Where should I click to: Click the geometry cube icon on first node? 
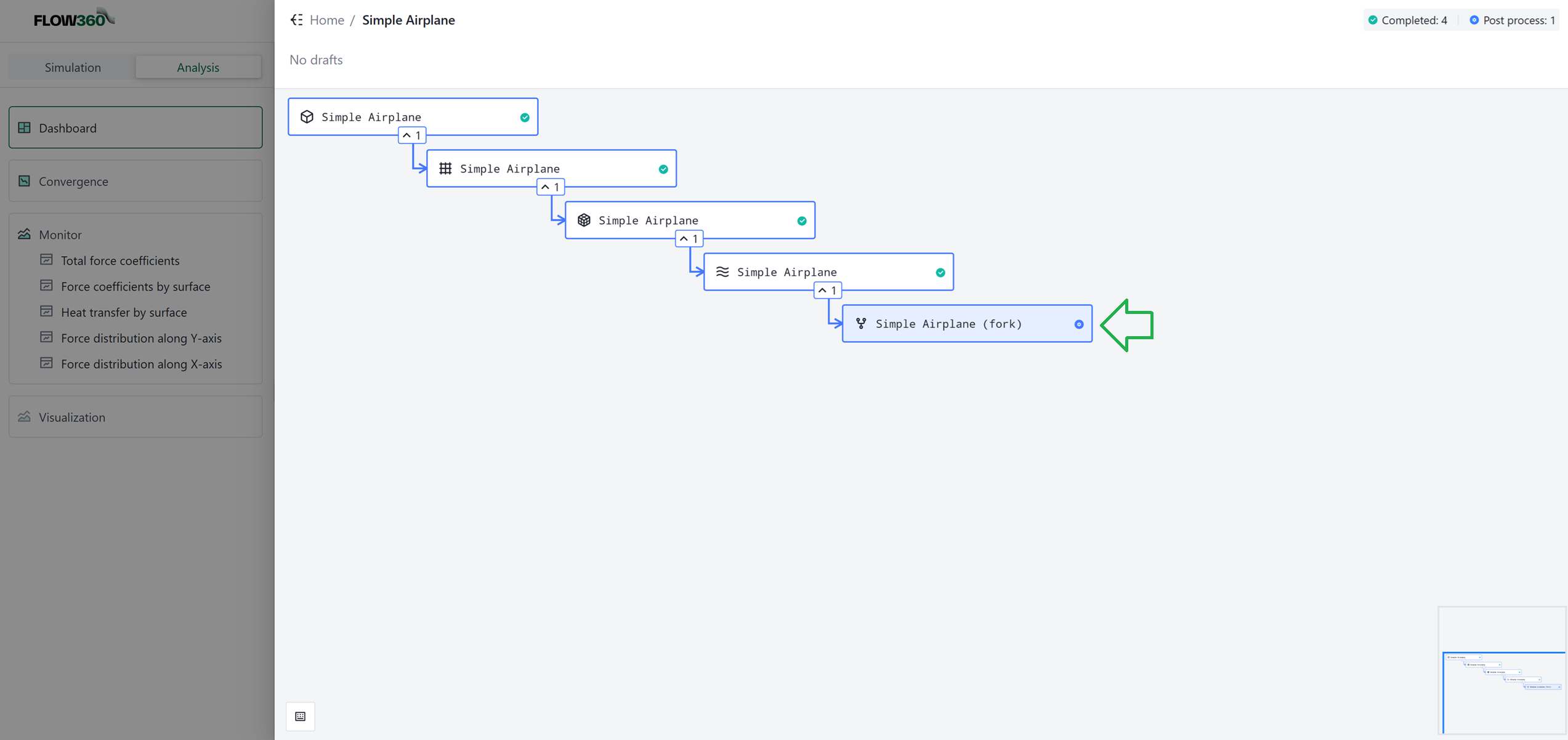(307, 116)
